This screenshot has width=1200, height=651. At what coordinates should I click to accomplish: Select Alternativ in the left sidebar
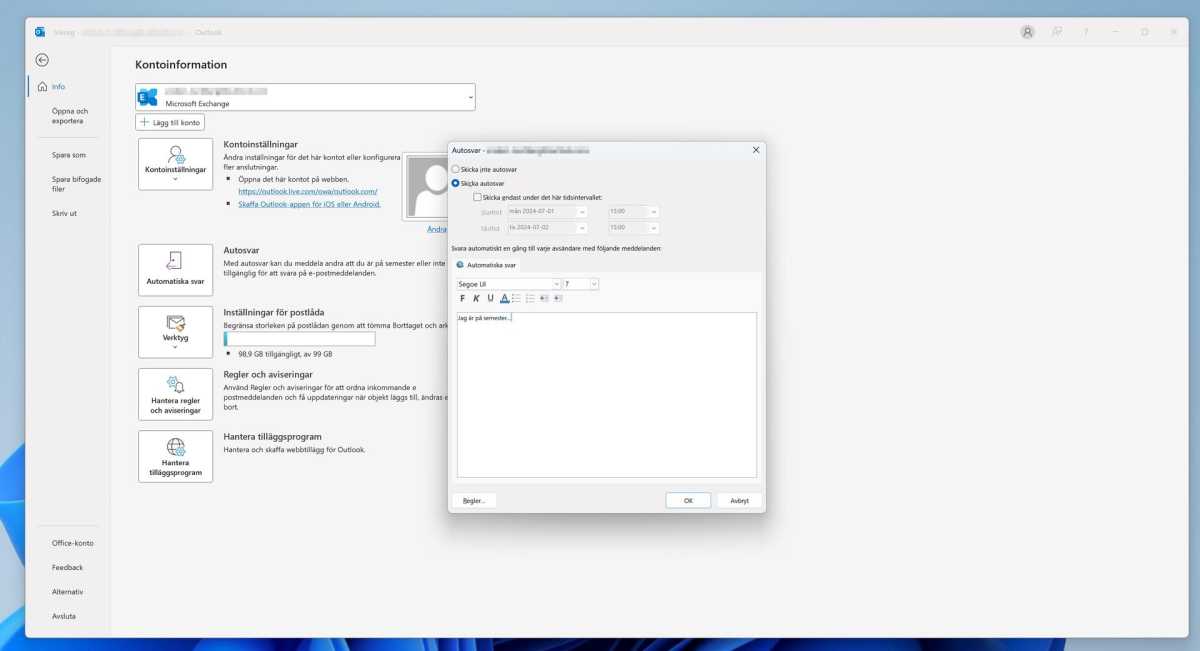67,591
